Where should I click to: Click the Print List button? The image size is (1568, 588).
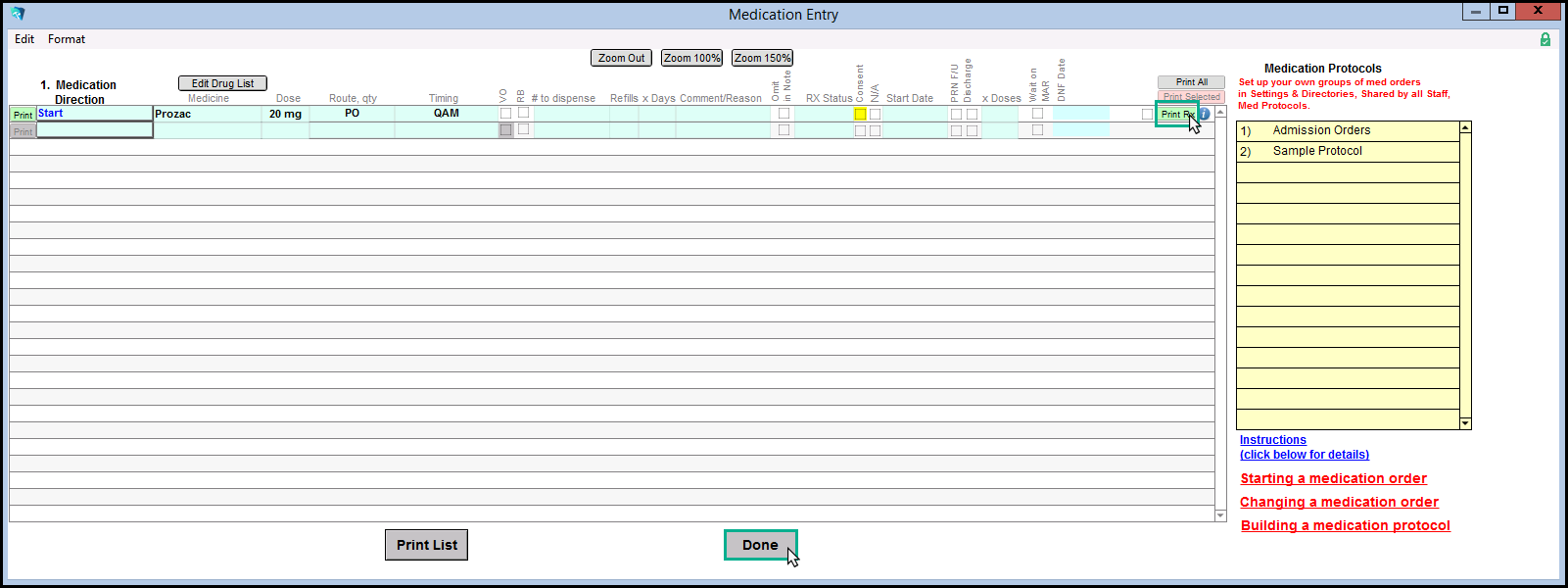click(426, 545)
